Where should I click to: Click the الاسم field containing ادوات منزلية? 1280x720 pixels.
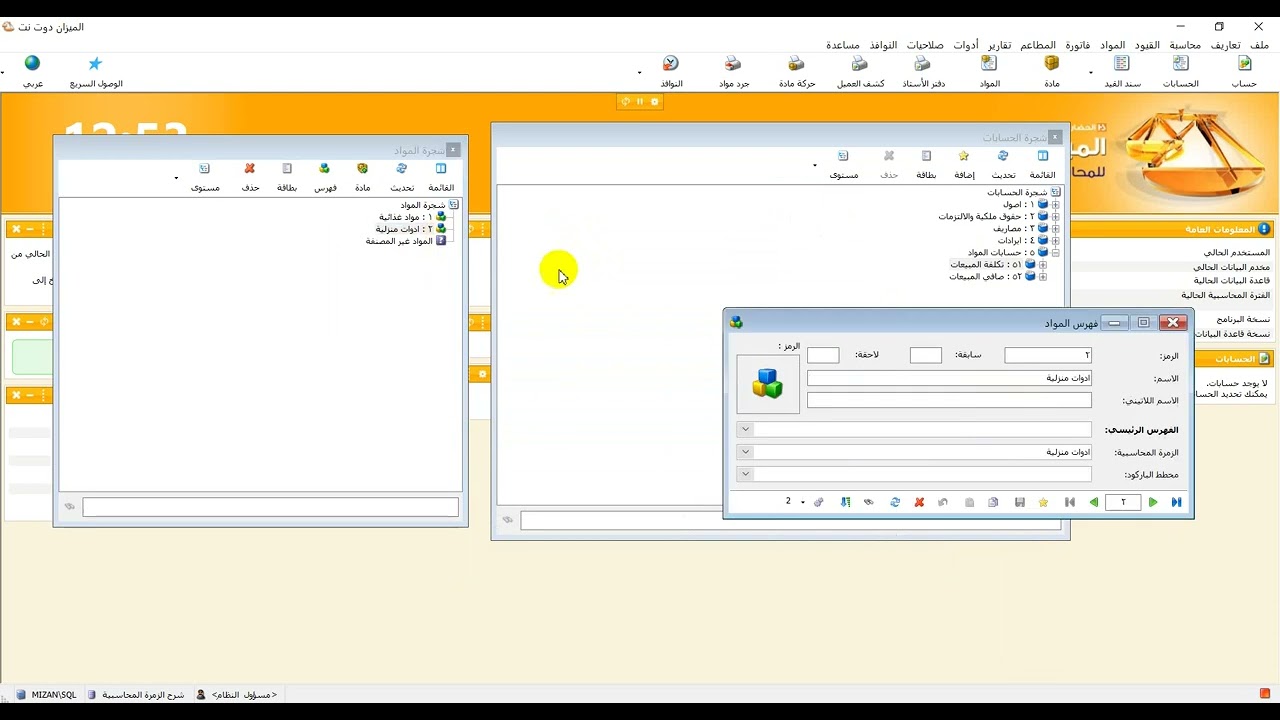click(949, 378)
